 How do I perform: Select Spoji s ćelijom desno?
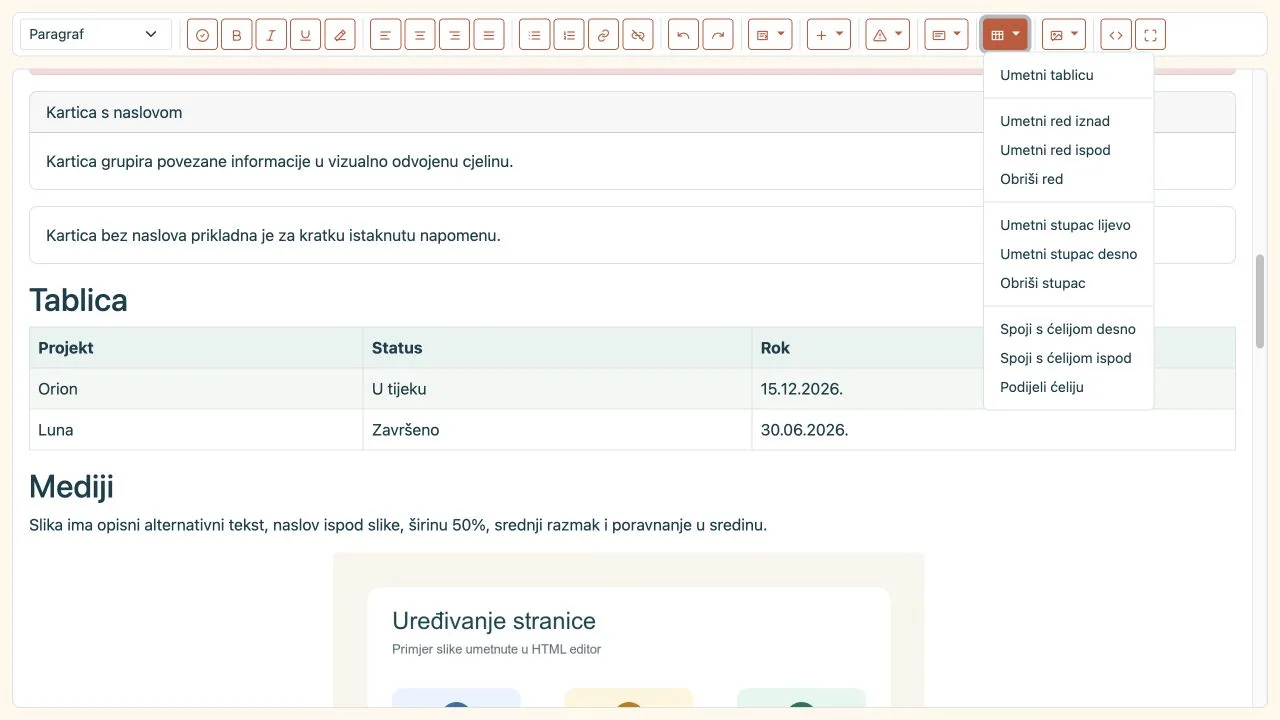click(x=1069, y=330)
